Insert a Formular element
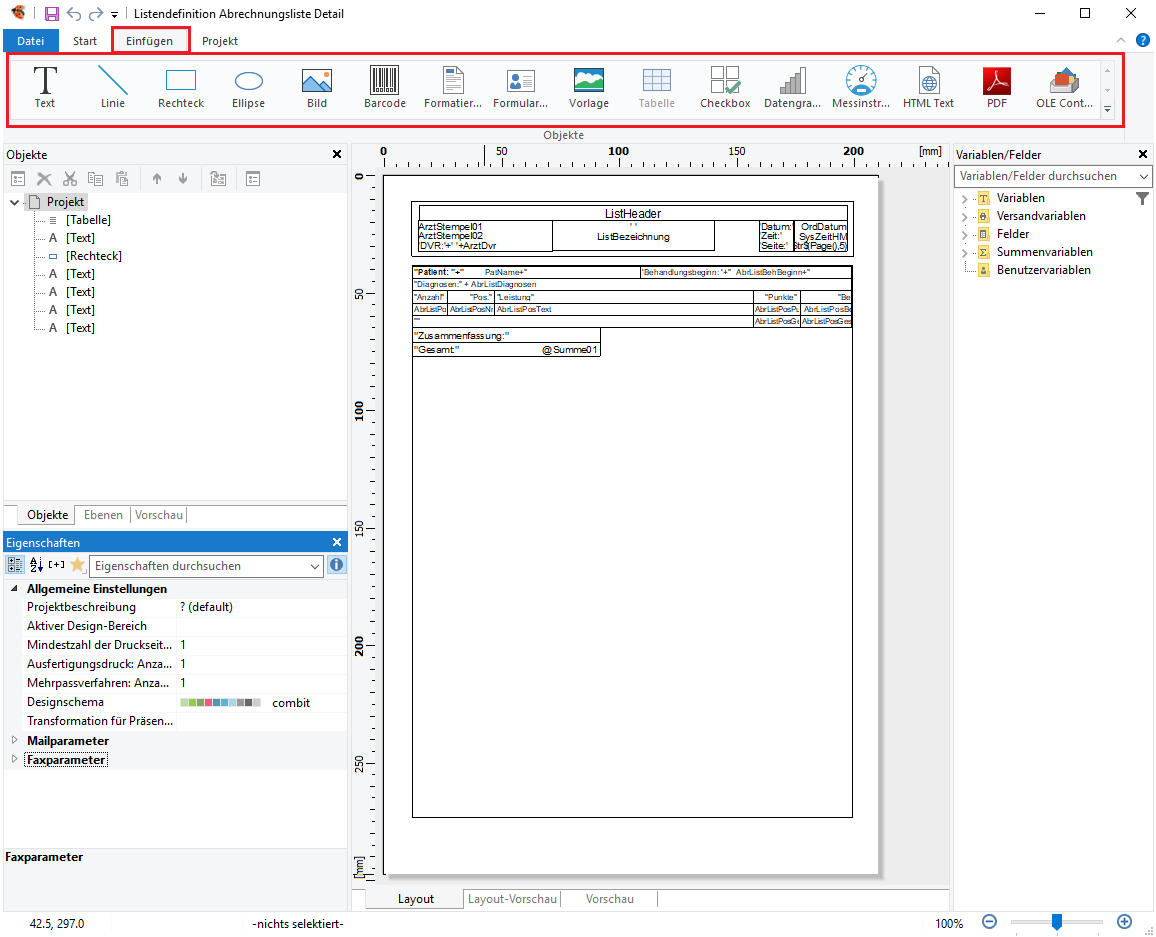The image size is (1156, 937). pyautogui.click(x=520, y=87)
